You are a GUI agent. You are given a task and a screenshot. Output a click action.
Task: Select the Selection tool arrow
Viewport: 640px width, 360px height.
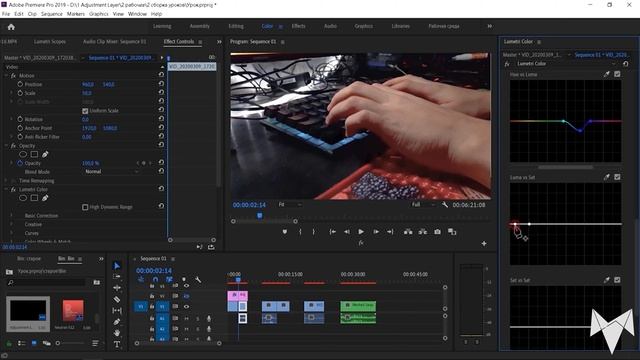click(x=117, y=266)
